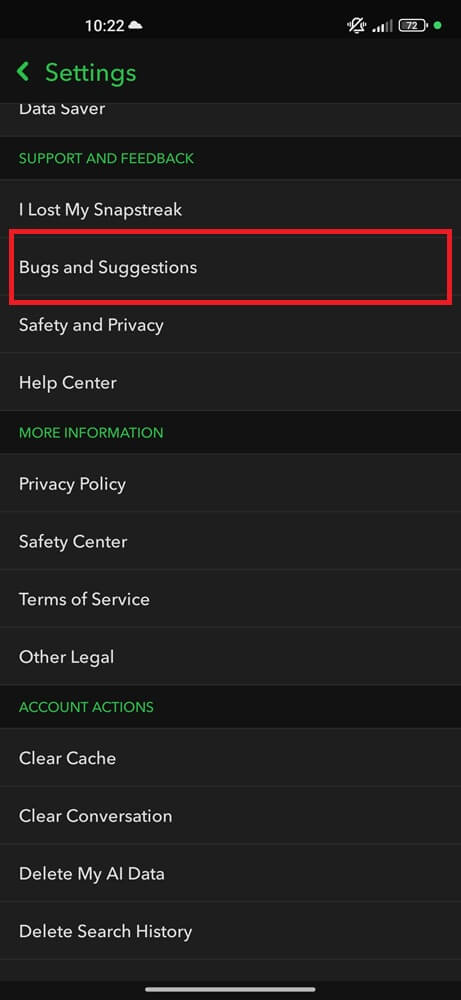This screenshot has height=1000, width=461.
Task: Tap the cloud weather icon beside clock
Action: (135, 26)
